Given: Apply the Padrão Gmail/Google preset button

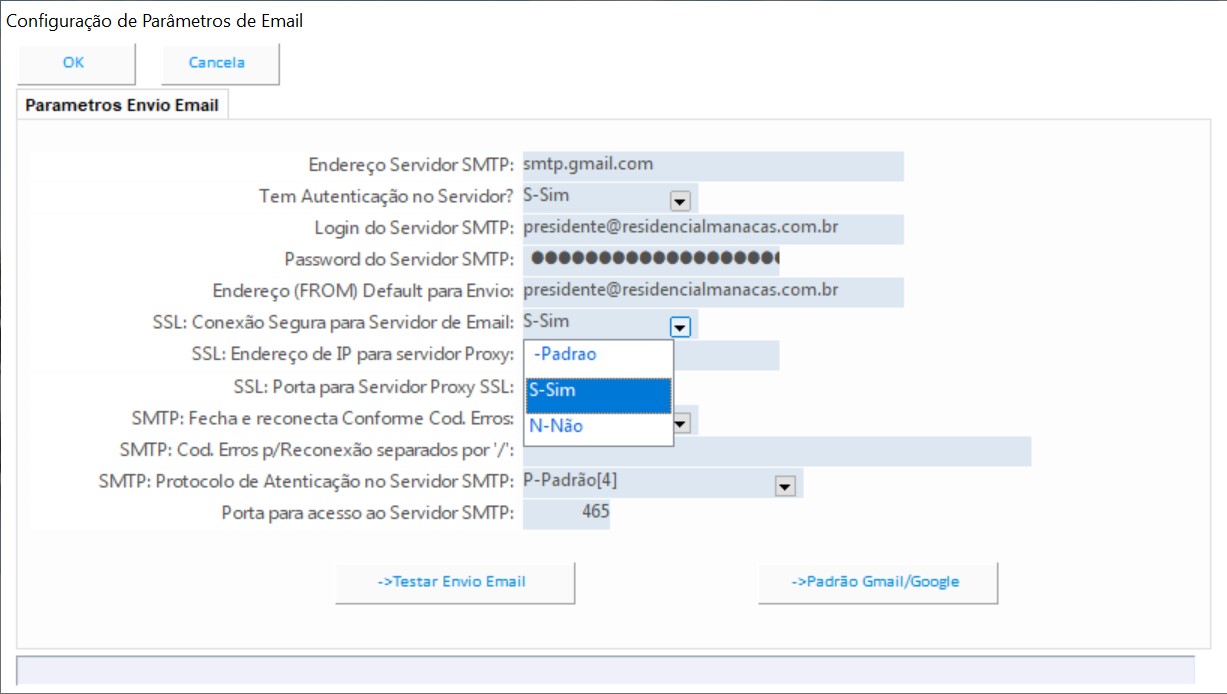Looking at the screenshot, I should click(x=876, y=582).
